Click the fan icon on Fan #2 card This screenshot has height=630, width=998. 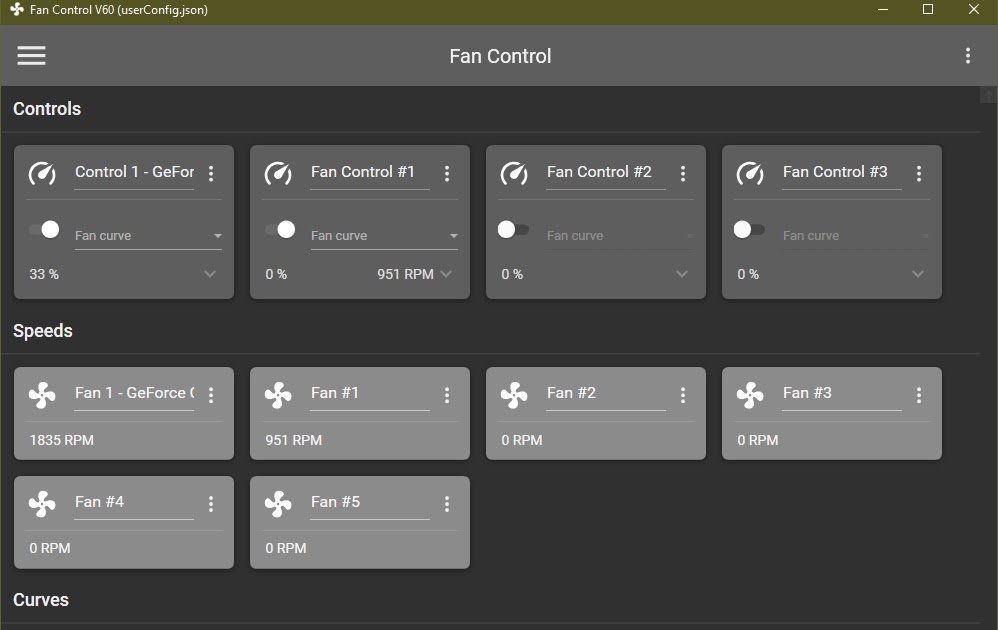point(513,394)
